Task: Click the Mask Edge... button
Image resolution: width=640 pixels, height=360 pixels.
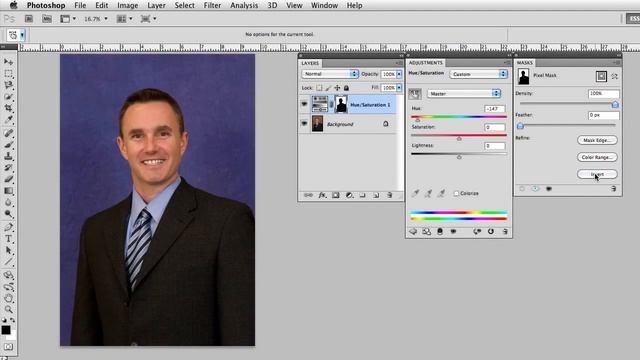Action: (x=597, y=140)
